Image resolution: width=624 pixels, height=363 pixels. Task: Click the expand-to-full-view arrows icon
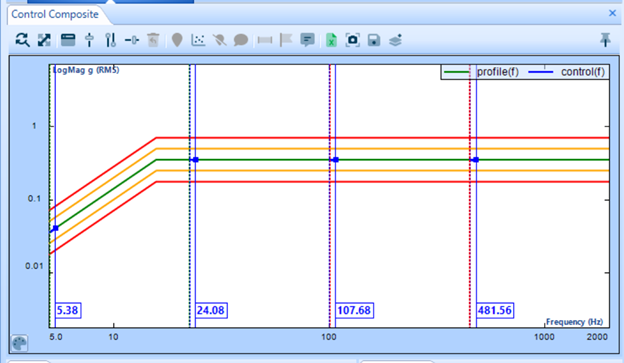point(44,40)
